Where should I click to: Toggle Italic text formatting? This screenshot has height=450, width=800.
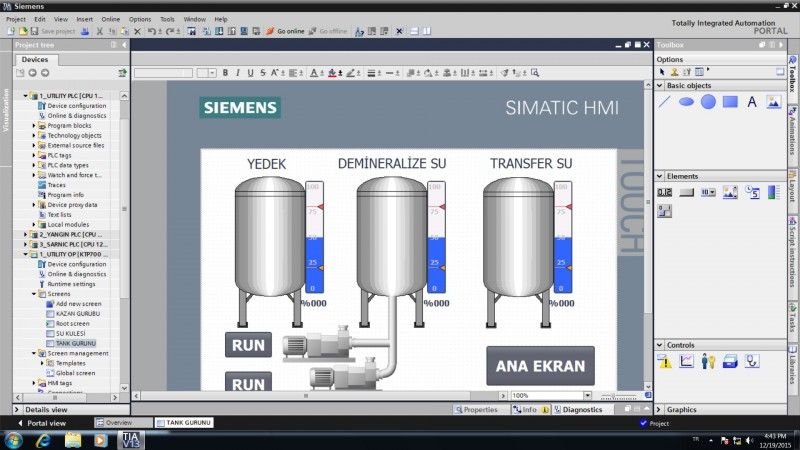click(238, 73)
